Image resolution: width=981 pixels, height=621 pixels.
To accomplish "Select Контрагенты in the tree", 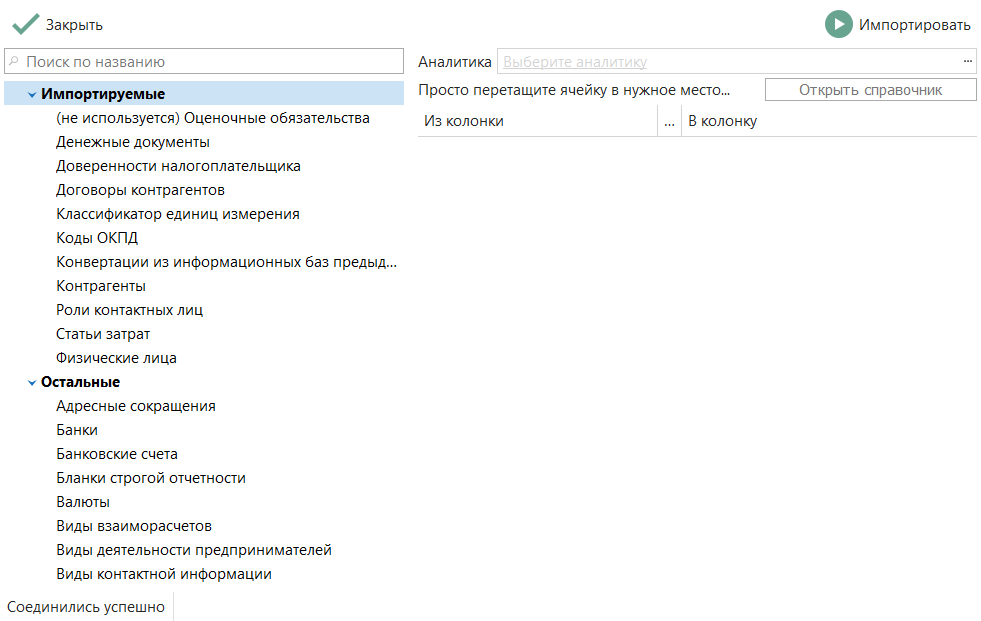I will (101, 286).
